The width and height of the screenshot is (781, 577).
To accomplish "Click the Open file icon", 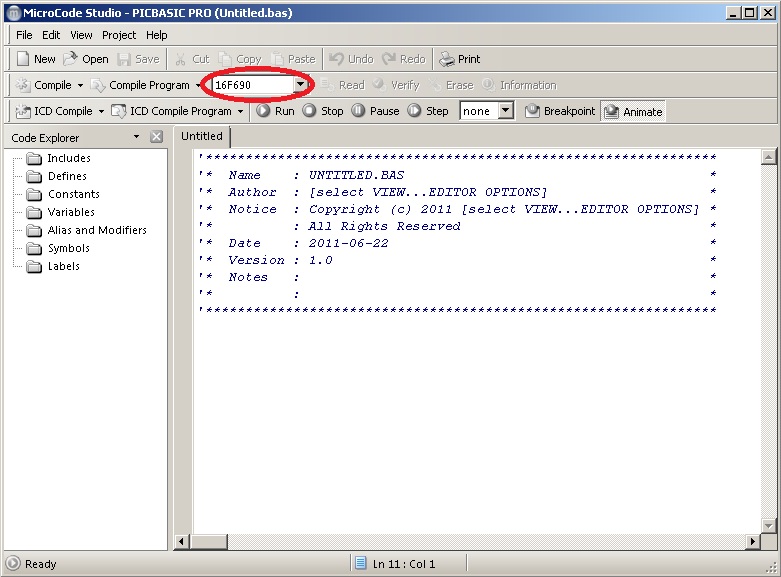I will 71,59.
